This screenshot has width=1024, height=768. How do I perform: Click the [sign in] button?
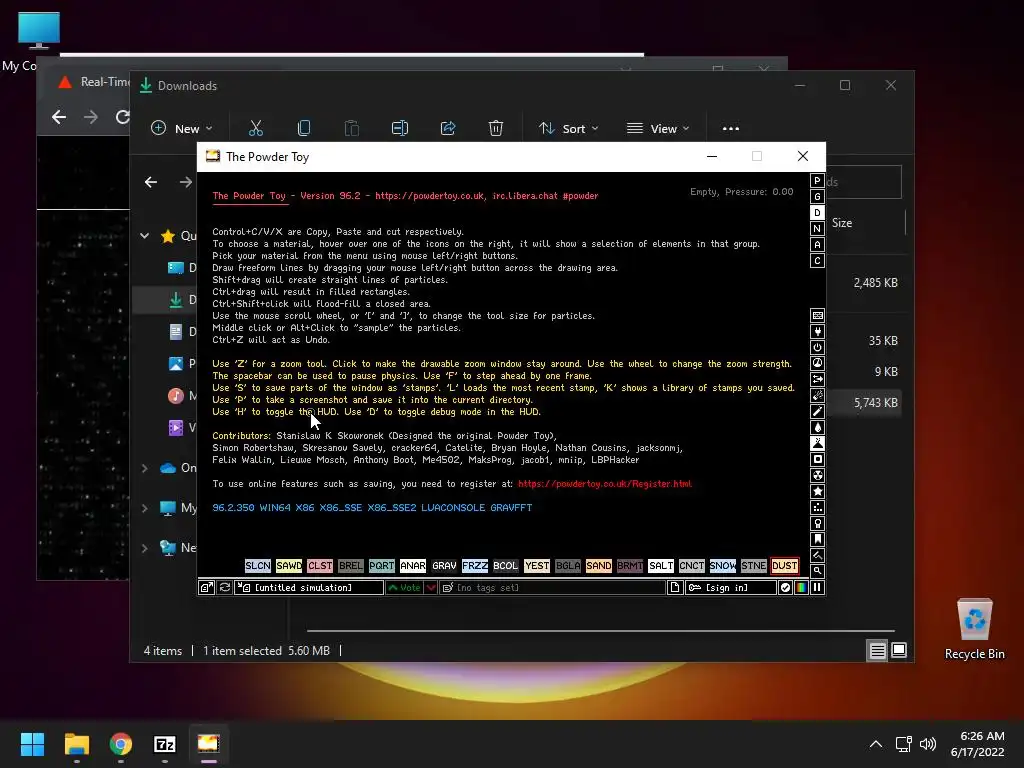click(731, 588)
